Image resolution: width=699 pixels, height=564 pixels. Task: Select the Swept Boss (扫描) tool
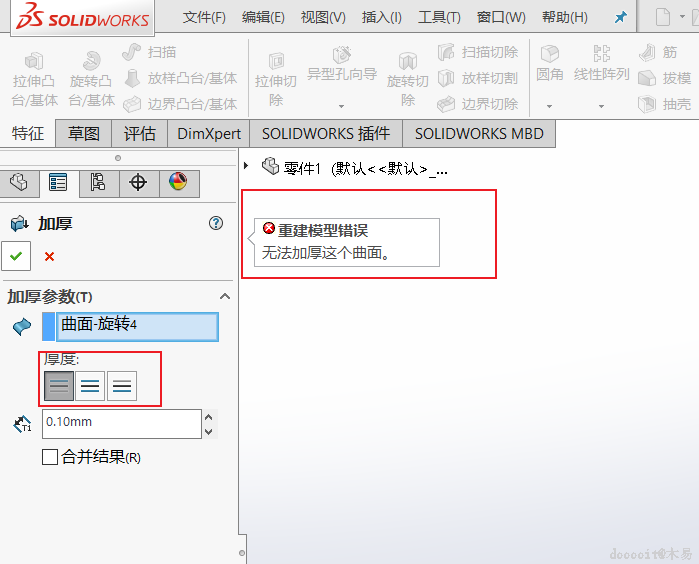pos(149,52)
